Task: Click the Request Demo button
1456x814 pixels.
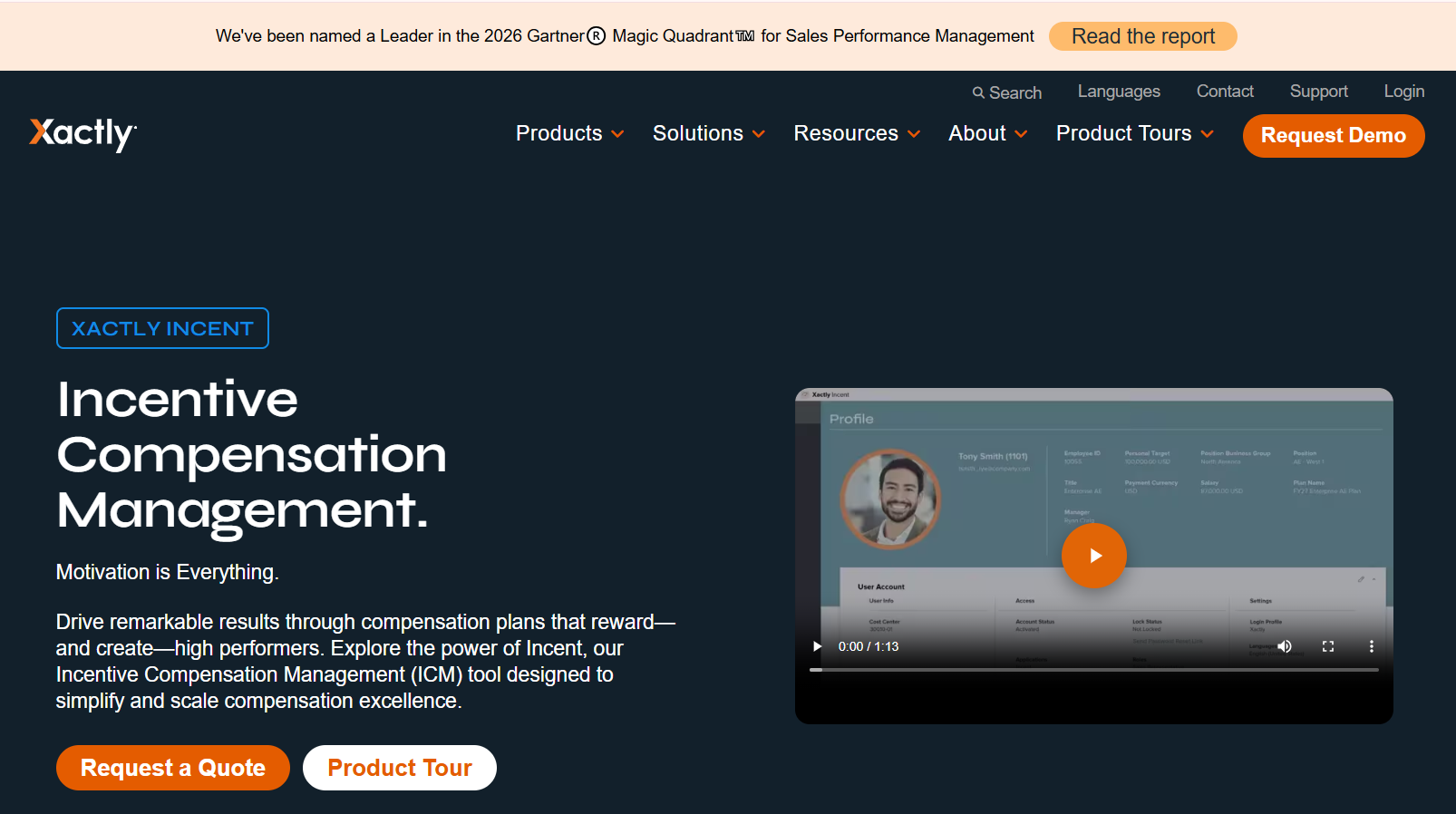Action: click(1334, 136)
